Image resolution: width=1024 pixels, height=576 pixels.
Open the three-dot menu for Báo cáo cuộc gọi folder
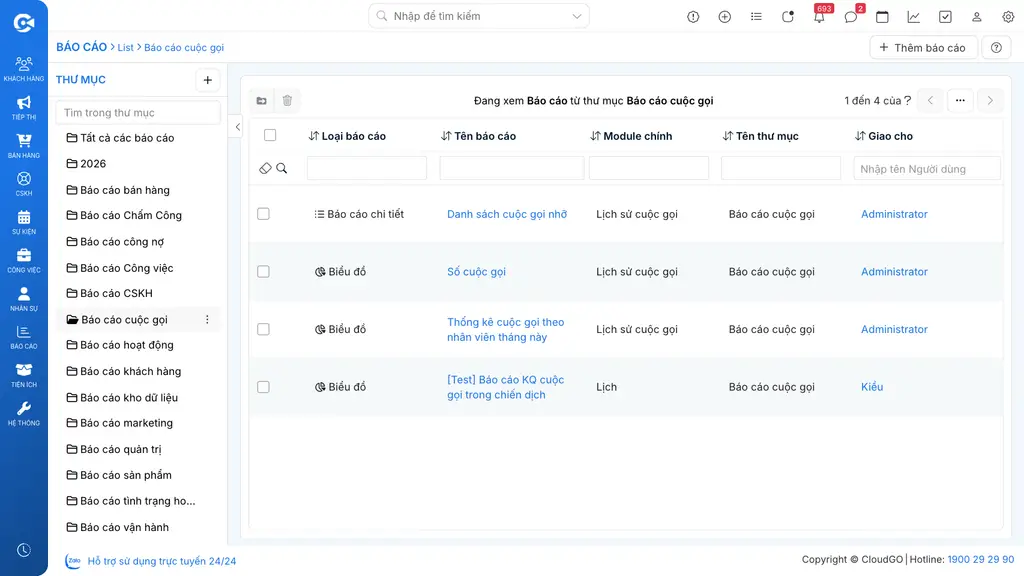pyautogui.click(x=207, y=319)
